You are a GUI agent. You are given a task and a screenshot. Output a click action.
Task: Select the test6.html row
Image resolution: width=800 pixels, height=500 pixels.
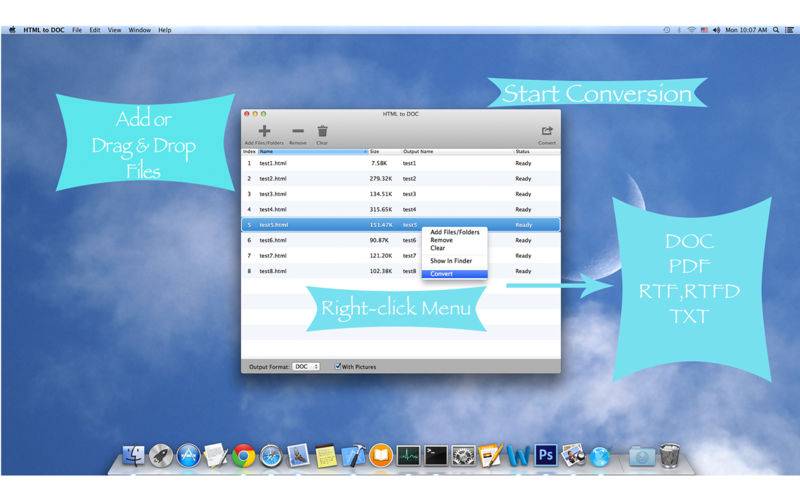click(x=401, y=240)
